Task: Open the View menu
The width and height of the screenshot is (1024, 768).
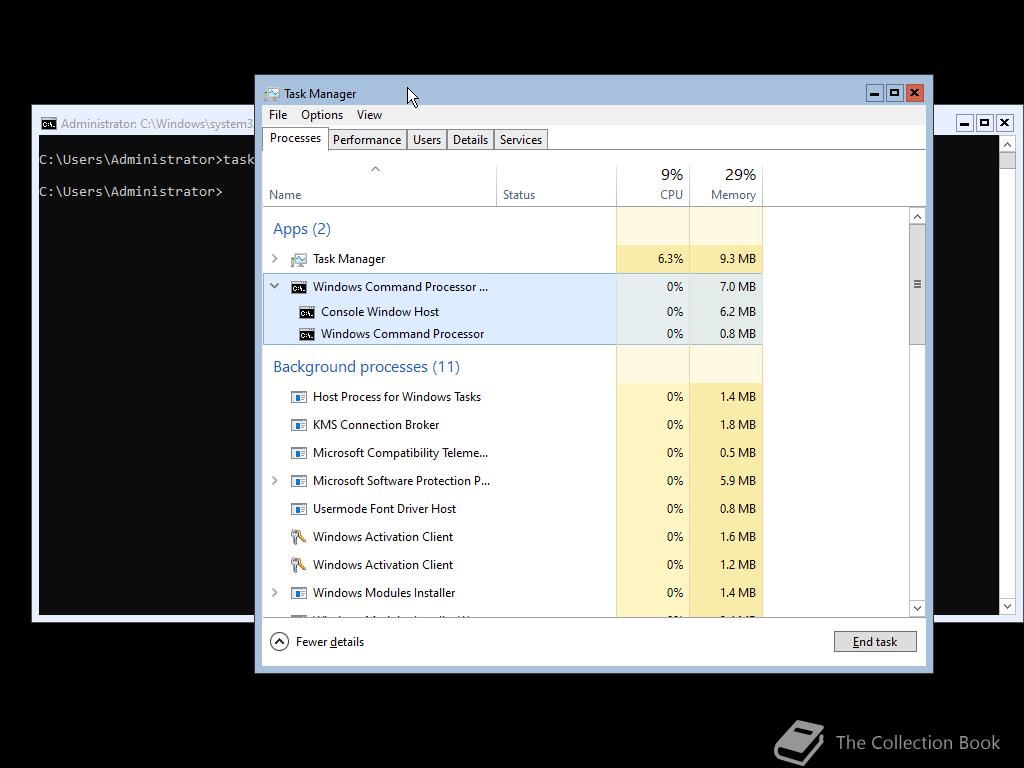Action: [x=369, y=115]
